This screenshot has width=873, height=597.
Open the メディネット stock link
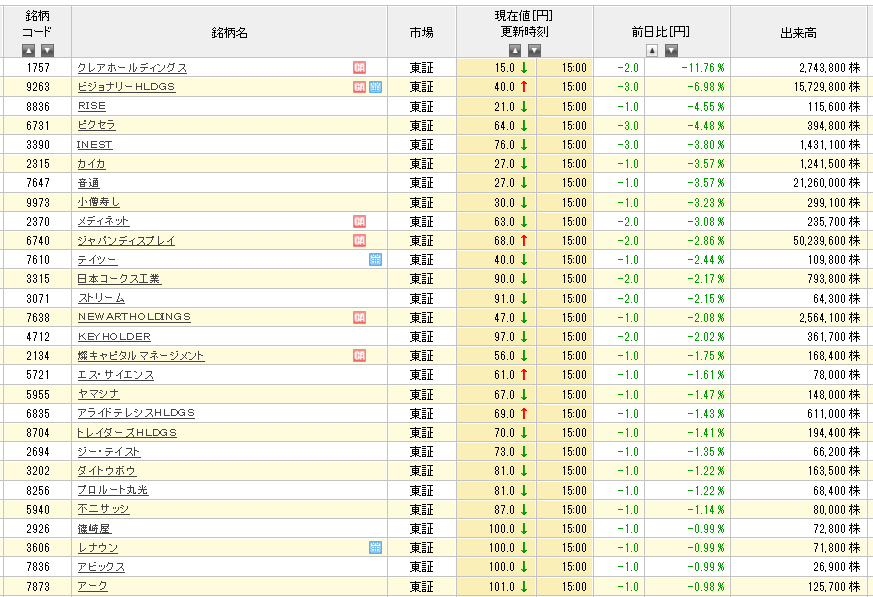[103, 221]
